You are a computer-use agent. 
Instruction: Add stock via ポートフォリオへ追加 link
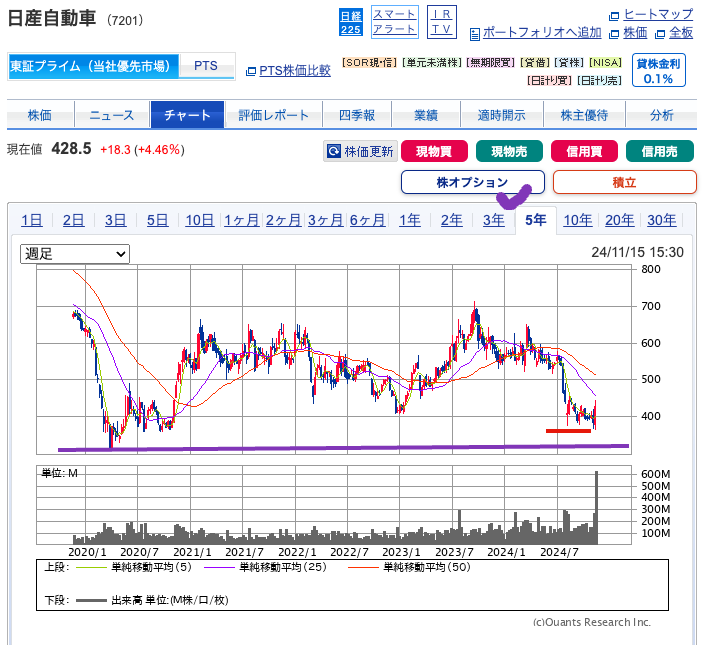(x=542, y=33)
